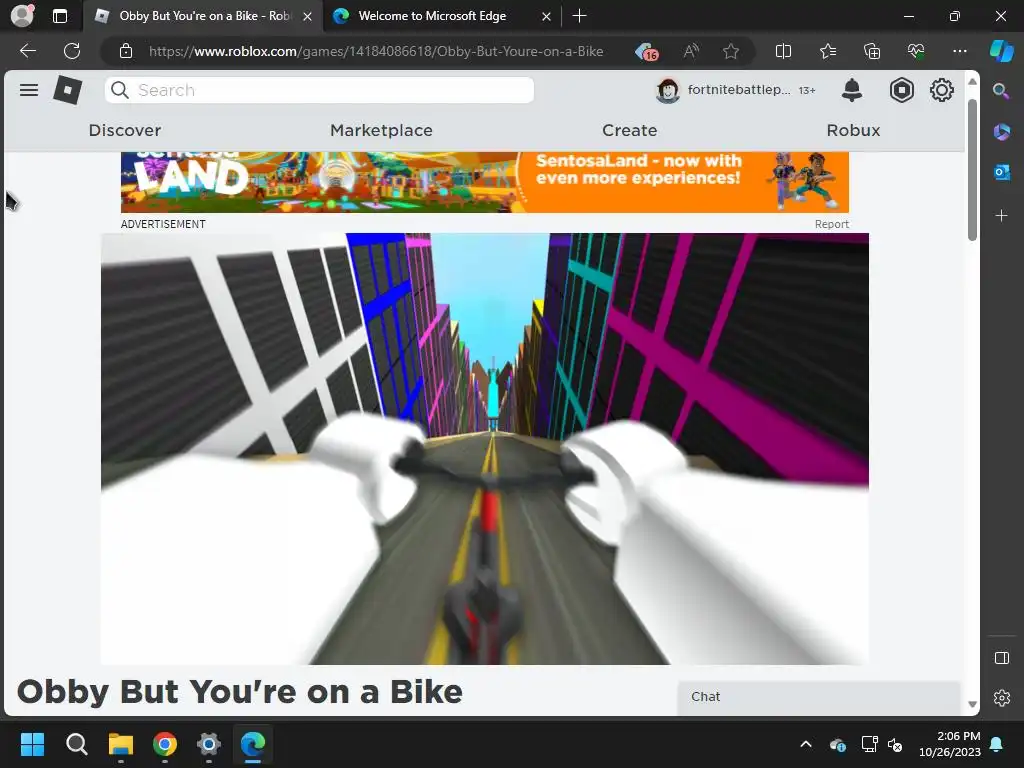This screenshot has width=1024, height=768.
Task: Toggle the Edge sidebar visibility button
Action: coord(1001,658)
